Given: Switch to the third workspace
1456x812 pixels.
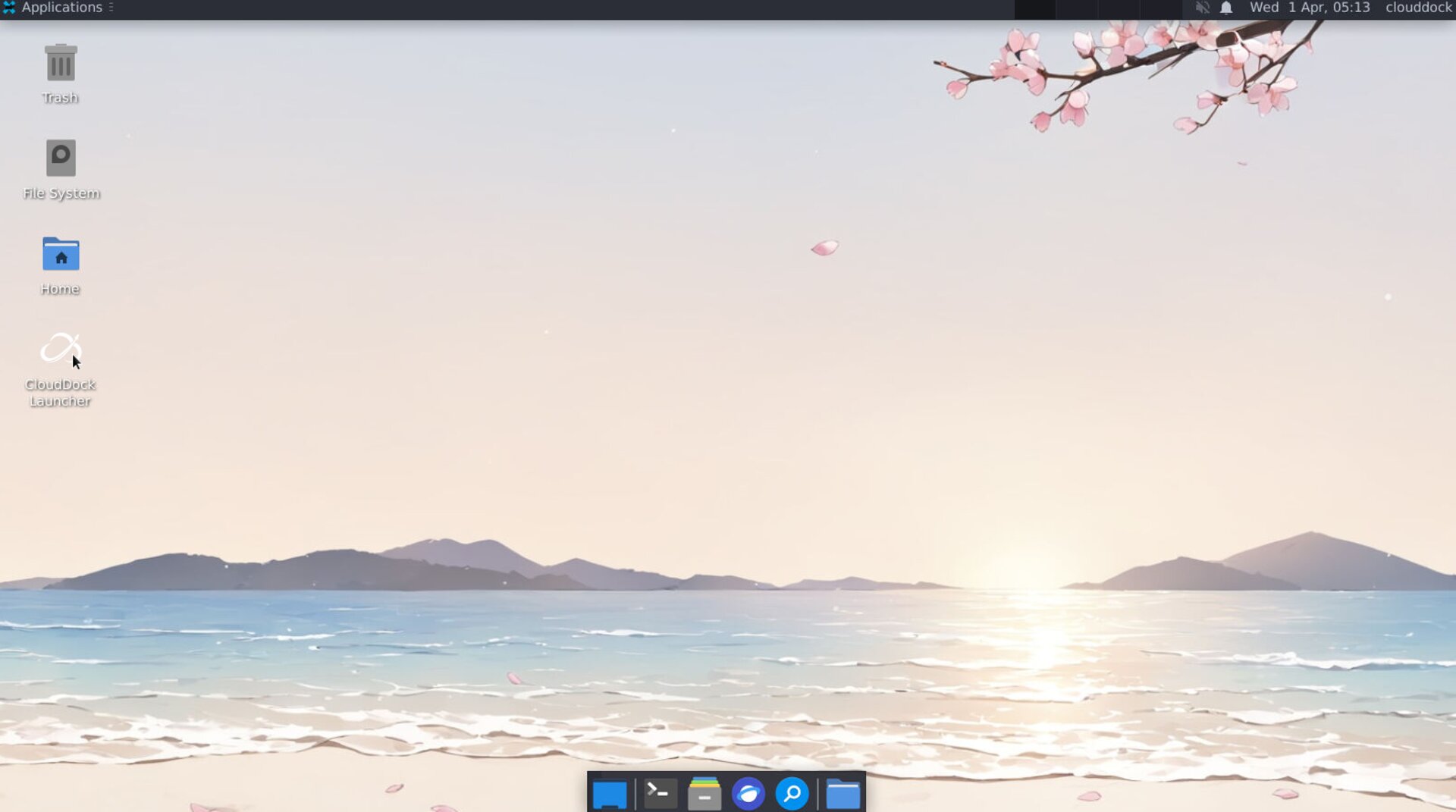Looking at the screenshot, I should point(1119,9).
